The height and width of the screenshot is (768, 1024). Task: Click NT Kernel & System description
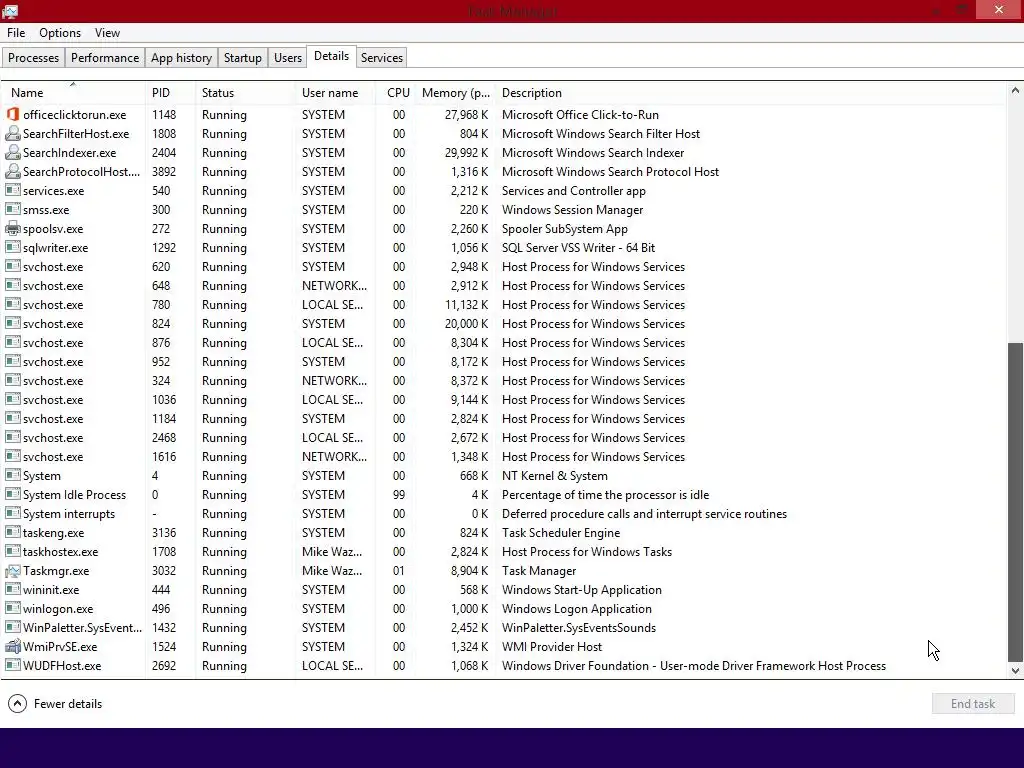tap(554, 475)
